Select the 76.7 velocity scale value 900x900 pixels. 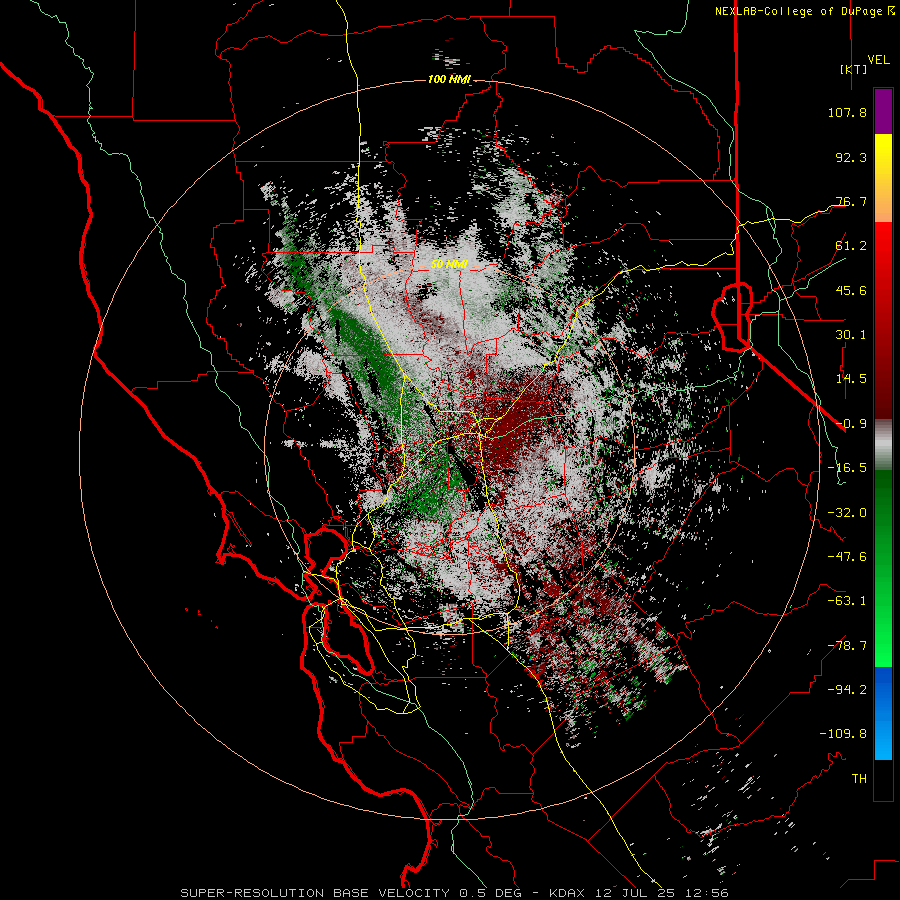point(851,201)
